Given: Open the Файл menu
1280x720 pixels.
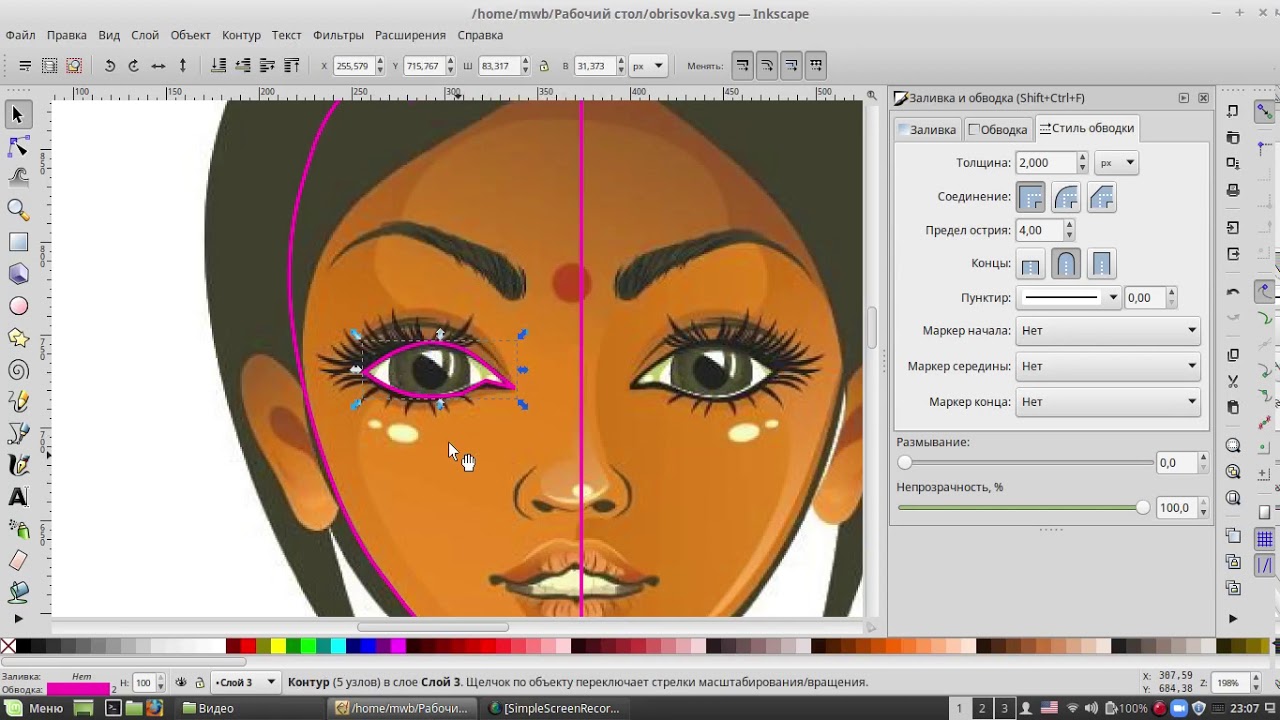Looking at the screenshot, I should point(20,35).
